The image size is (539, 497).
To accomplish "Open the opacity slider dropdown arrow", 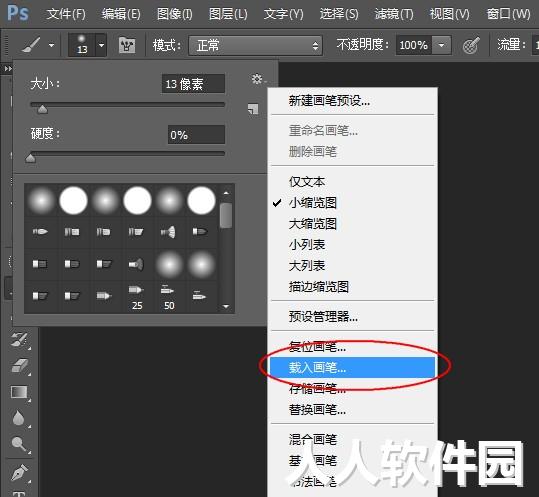I will [x=441, y=45].
